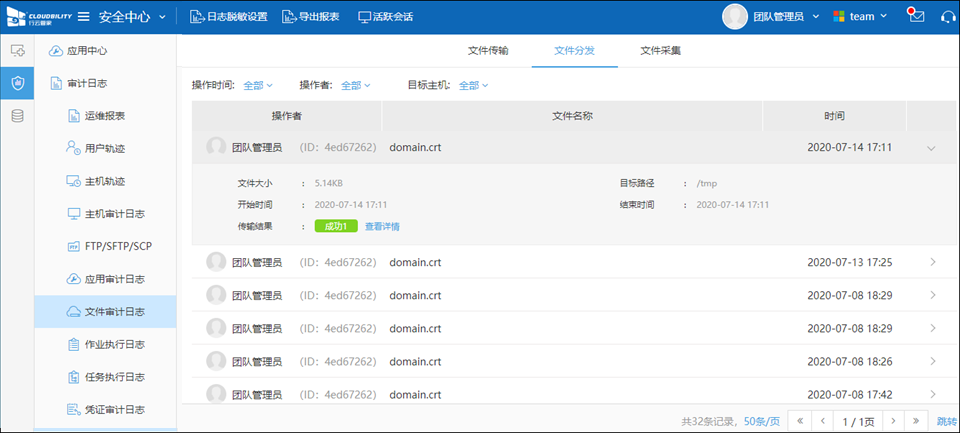This screenshot has height=433, width=960.
Task: Click the top icon in the left rail
Action: 17,51
